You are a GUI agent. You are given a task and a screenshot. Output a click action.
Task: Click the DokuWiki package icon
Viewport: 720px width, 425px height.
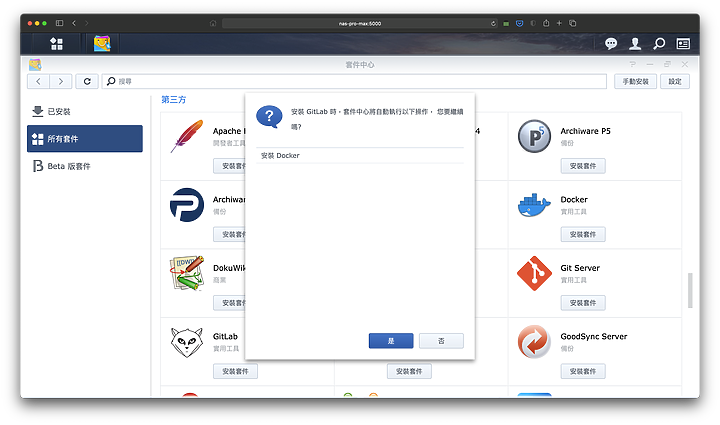187,273
